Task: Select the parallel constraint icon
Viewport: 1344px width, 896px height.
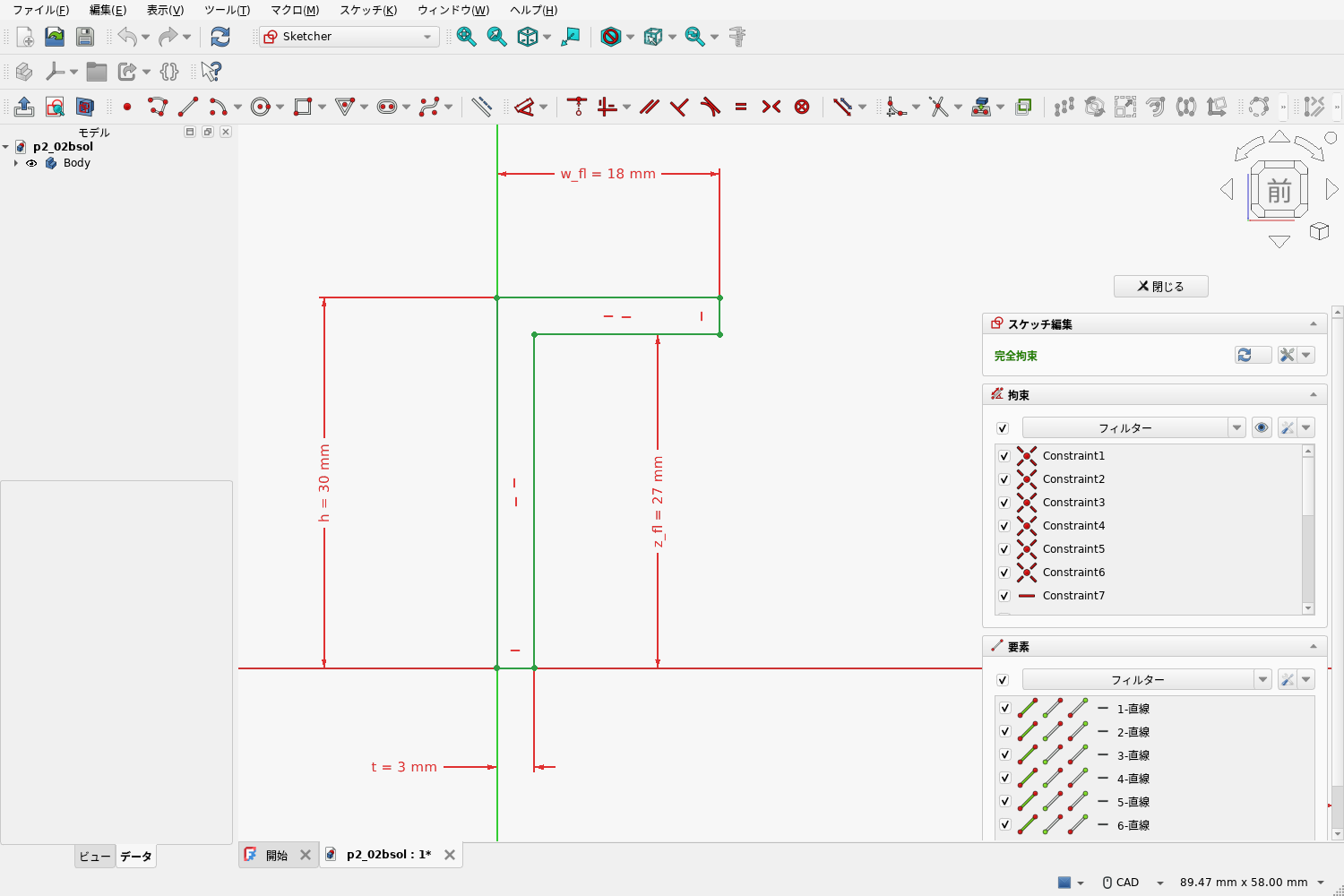Action: (x=650, y=107)
